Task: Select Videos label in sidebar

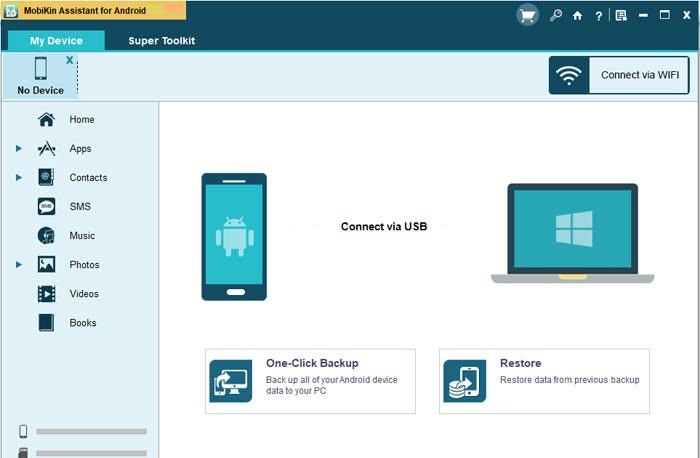Action: click(84, 294)
